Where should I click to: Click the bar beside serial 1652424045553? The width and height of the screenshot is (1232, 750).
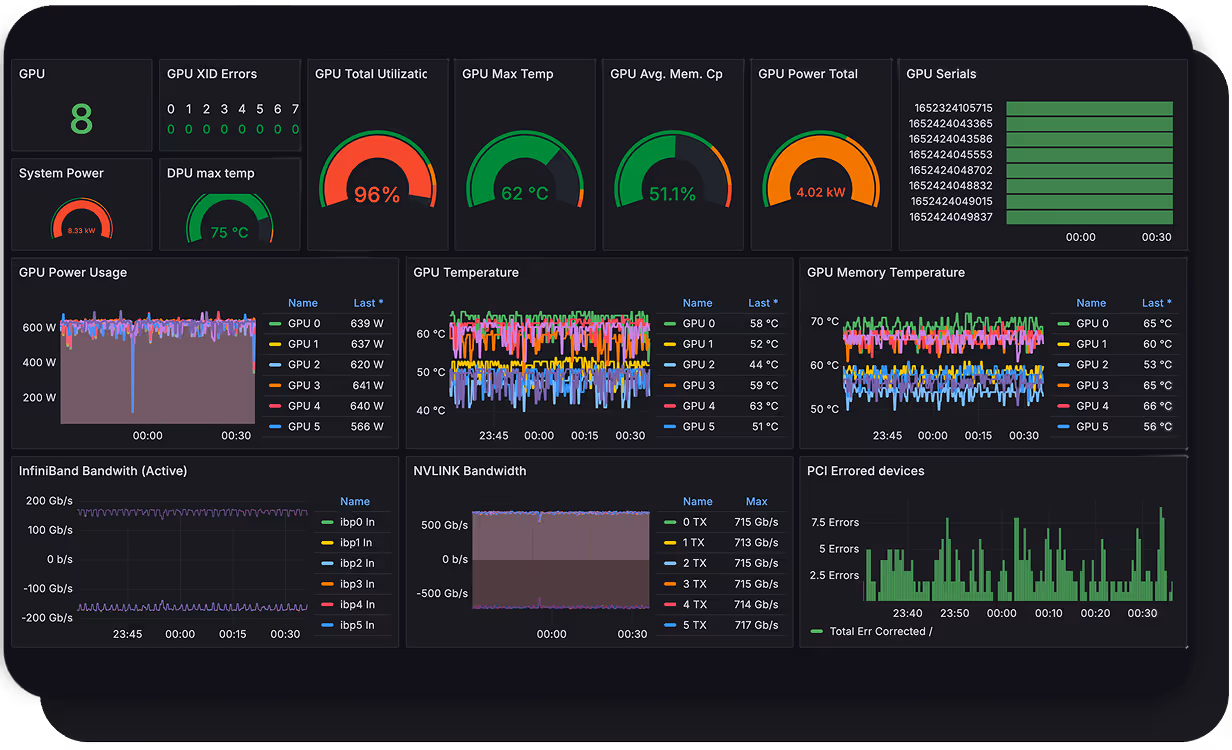click(x=1089, y=155)
